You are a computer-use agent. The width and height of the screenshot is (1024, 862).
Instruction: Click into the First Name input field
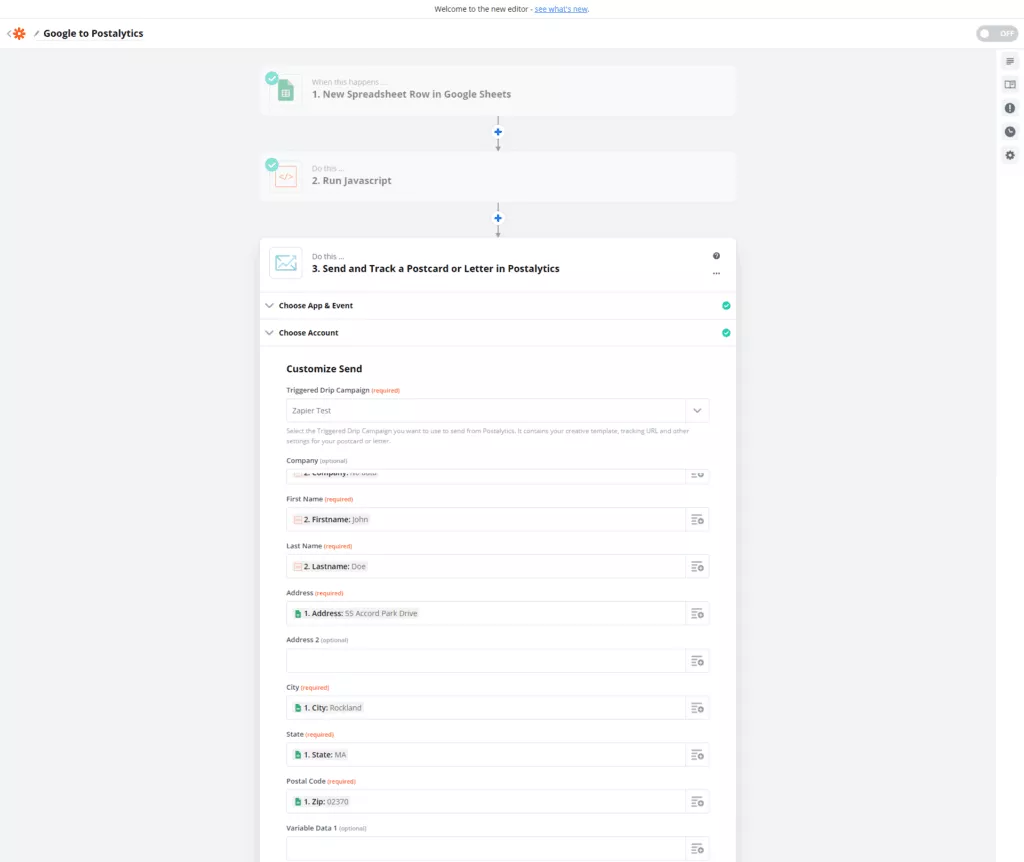(x=486, y=520)
